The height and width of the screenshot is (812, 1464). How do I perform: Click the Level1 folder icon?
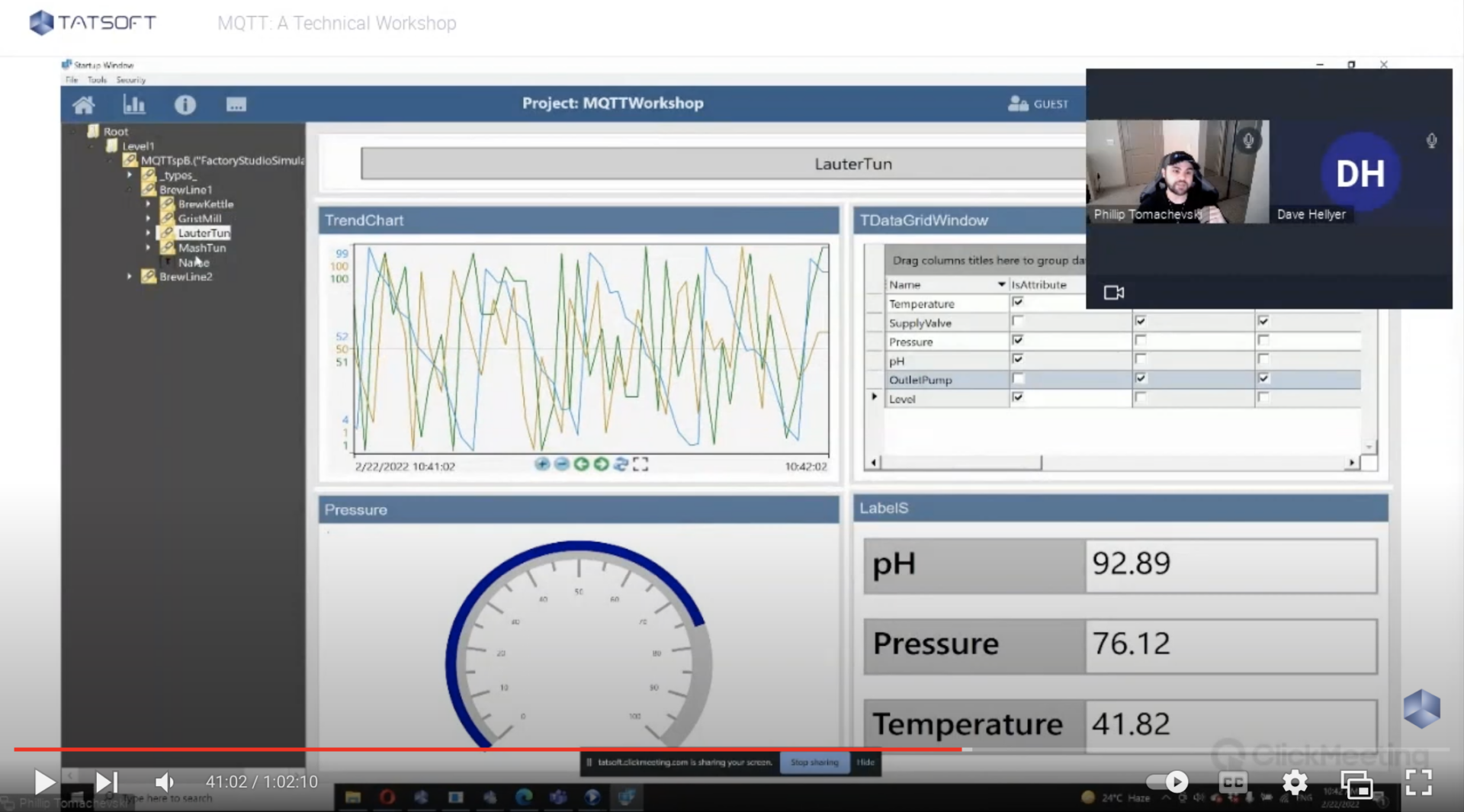point(112,146)
